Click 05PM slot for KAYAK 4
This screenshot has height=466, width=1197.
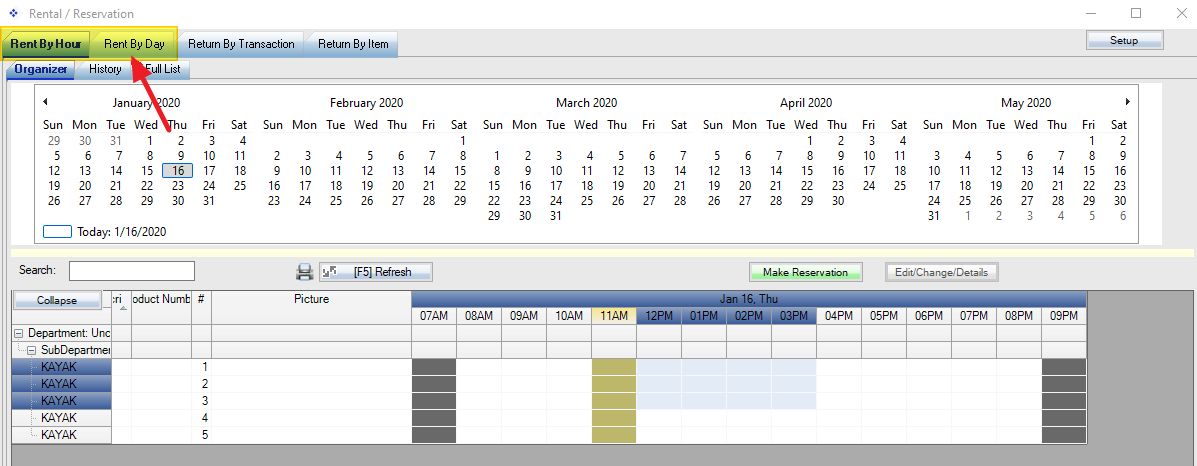[x=884, y=418]
